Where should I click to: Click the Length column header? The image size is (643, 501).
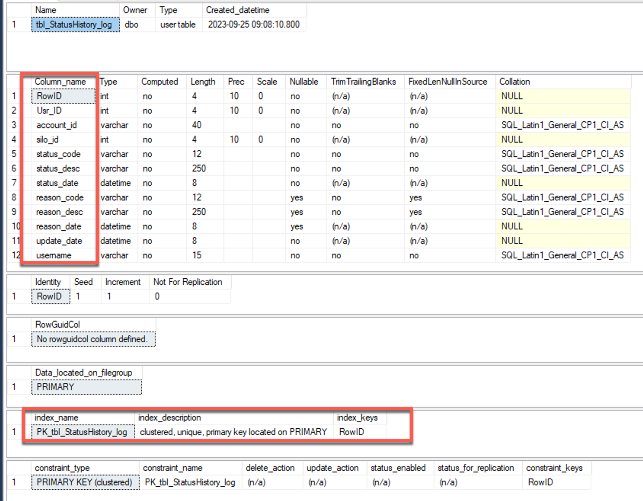point(203,81)
